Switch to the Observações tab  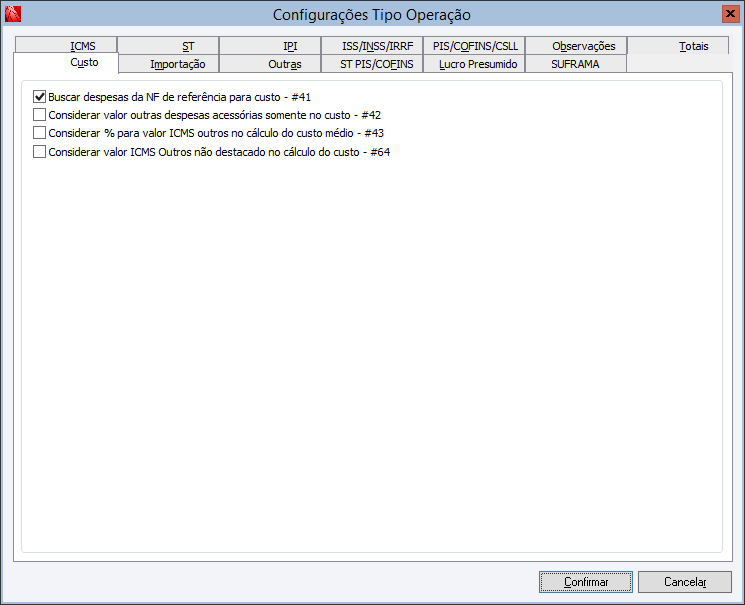[576, 46]
